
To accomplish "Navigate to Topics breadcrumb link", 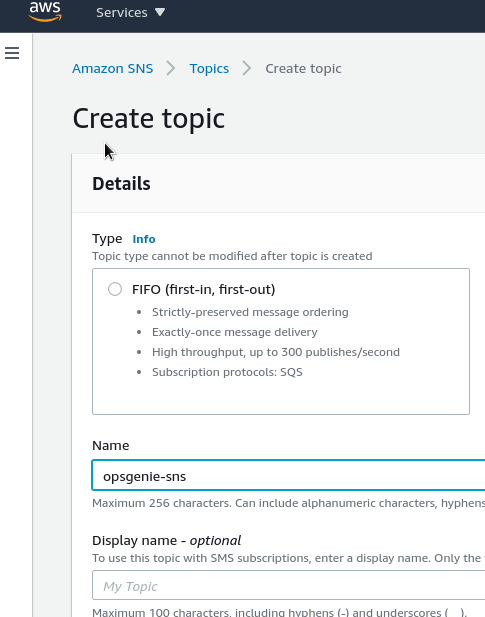I will 209,68.
